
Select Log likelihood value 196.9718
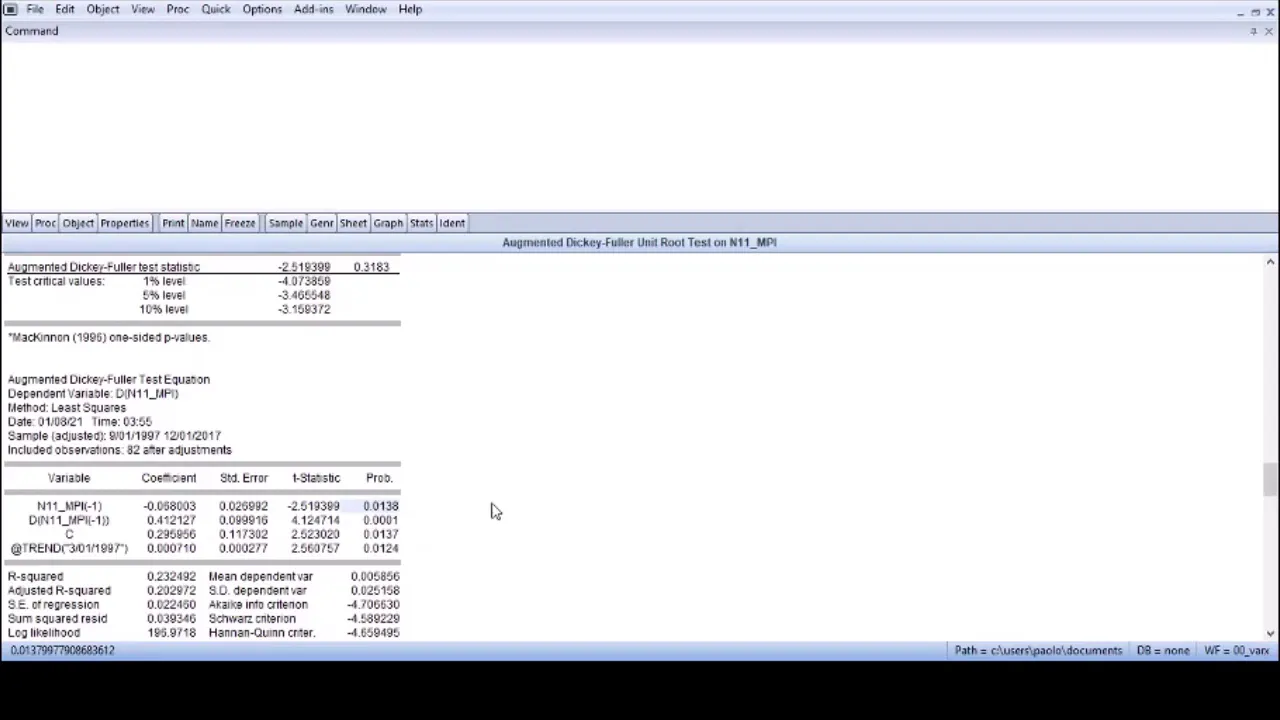[x=171, y=632]
